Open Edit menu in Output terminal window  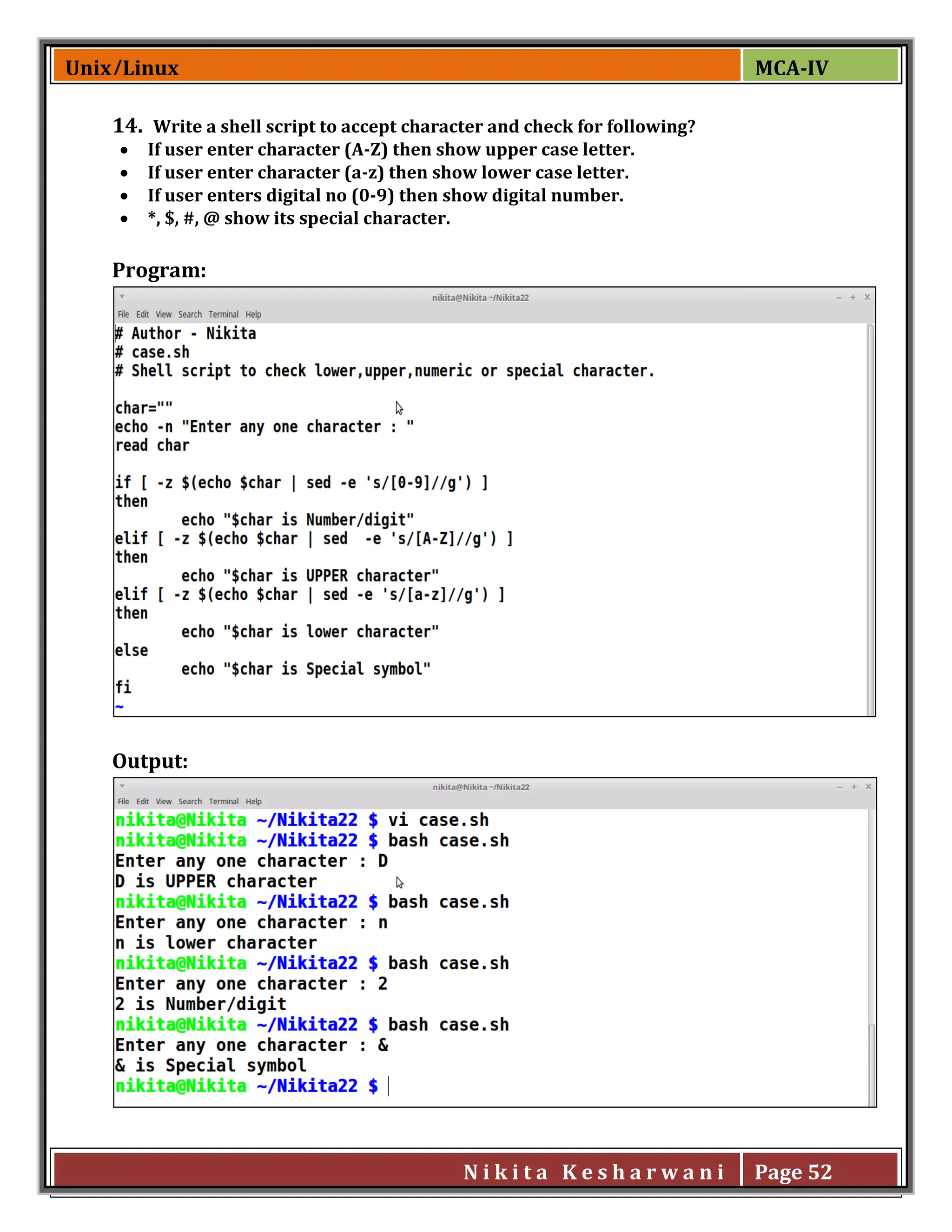142,801
